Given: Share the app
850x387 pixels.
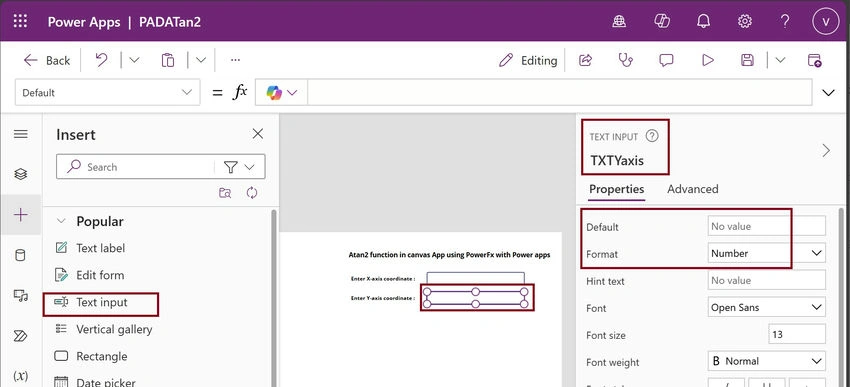Looking at the screenshot, I should [x=585, y=60].
